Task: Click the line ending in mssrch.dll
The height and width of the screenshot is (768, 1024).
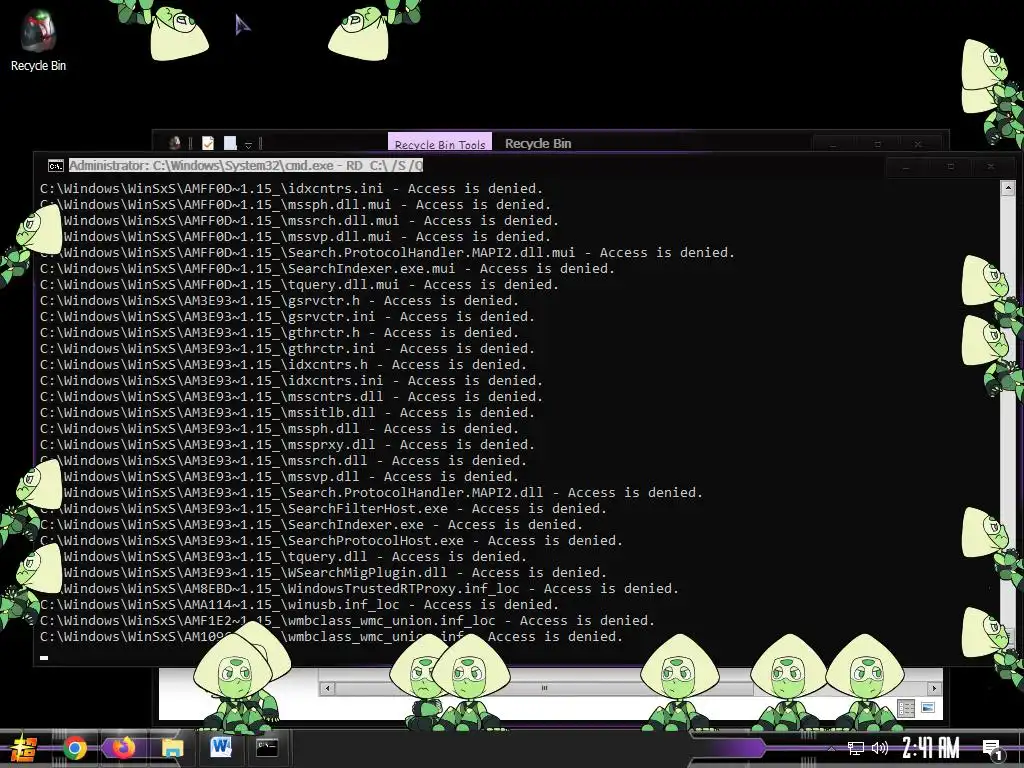Action: [x=283, y=460]
